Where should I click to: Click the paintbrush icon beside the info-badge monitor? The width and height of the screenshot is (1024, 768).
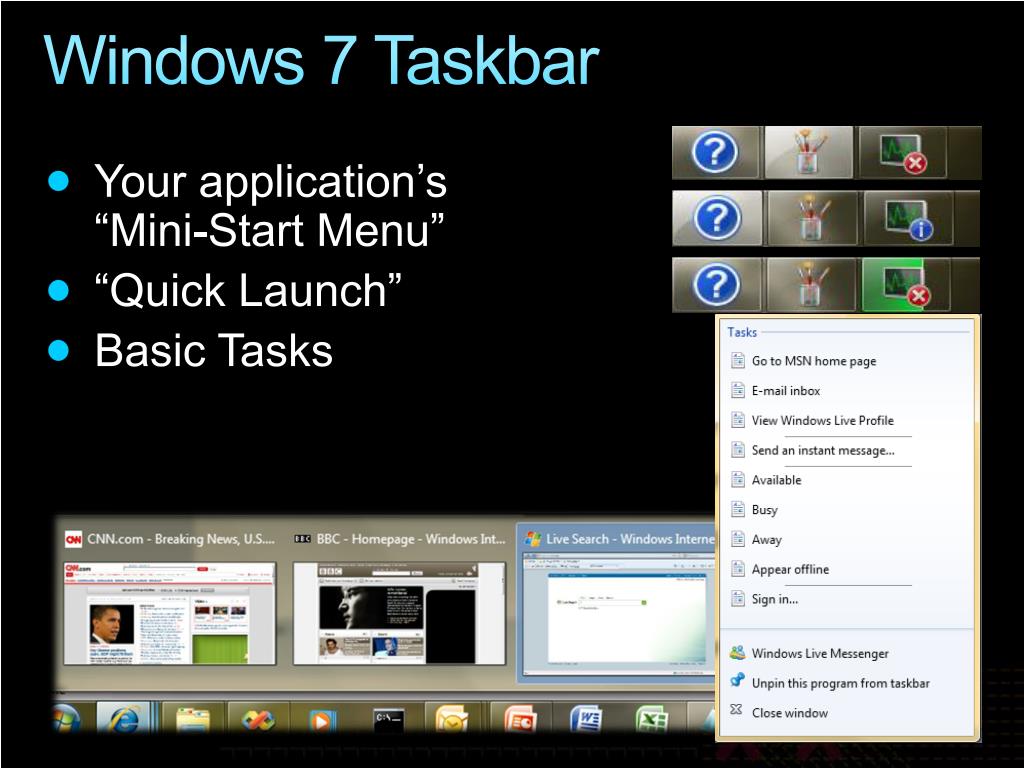810,219
